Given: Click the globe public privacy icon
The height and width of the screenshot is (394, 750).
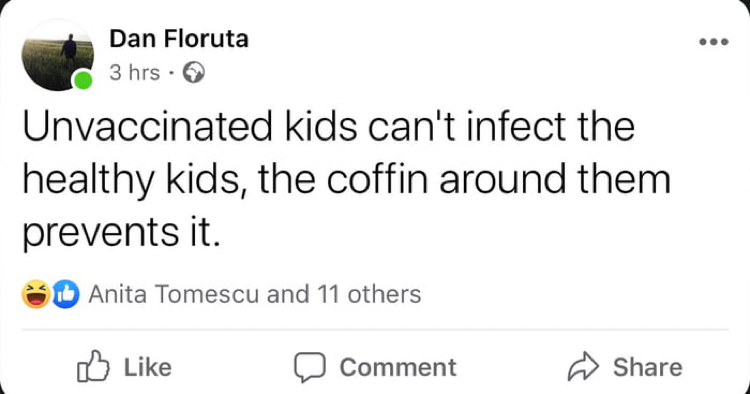Looking at the screenshot, I should [194, 73].
